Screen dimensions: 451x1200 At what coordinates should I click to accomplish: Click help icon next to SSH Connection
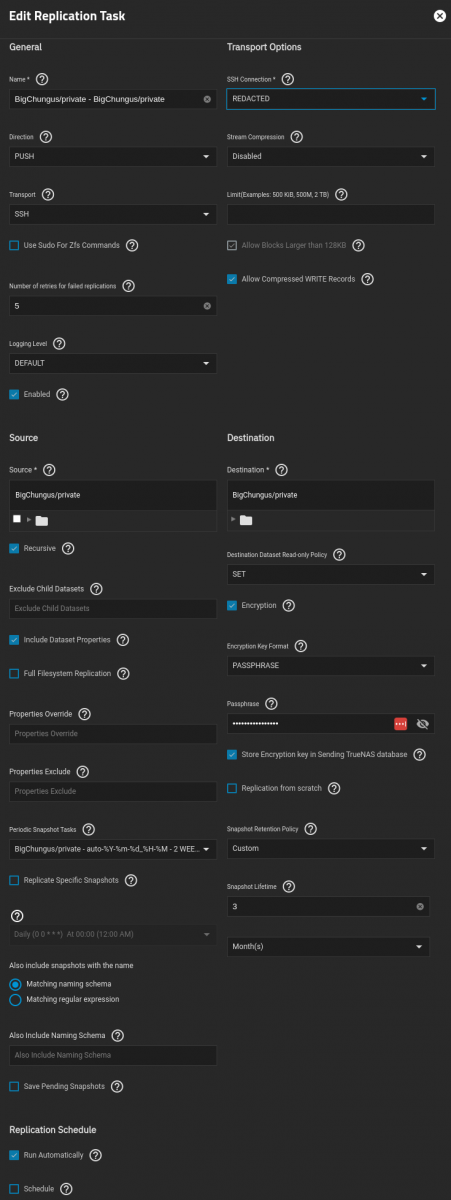pyautogui.click(x=288, y=79)
